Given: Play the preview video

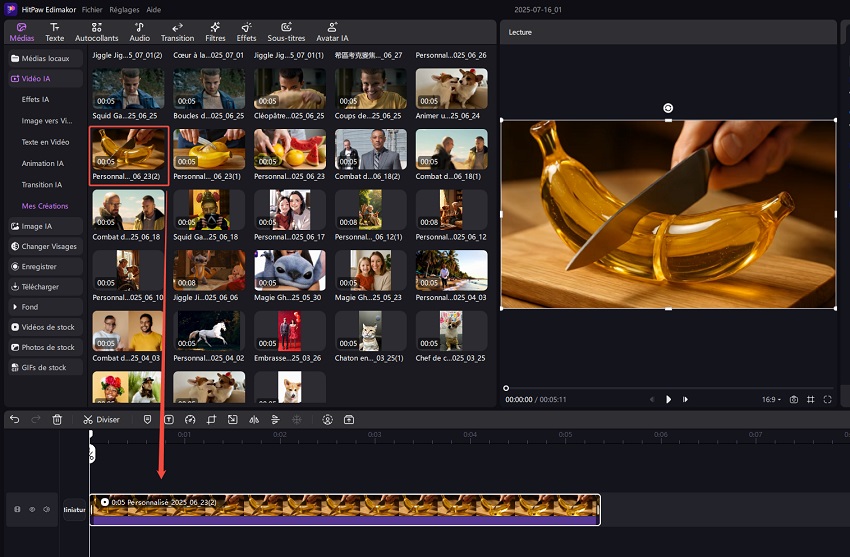Looking at the screenshot, I should click(x=668, y=399).
